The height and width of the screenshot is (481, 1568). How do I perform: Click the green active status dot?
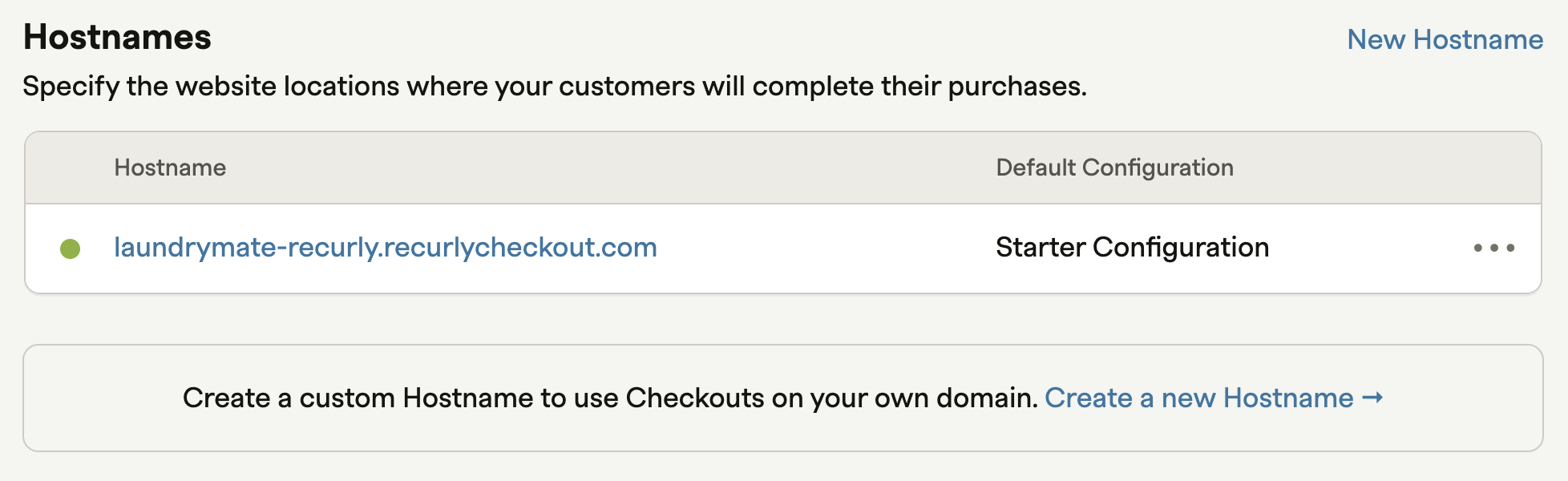[71, 249]
